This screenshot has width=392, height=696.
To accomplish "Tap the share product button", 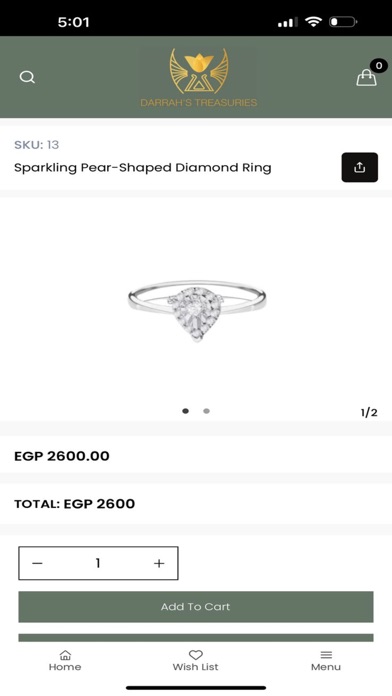I will coord(360,167).
